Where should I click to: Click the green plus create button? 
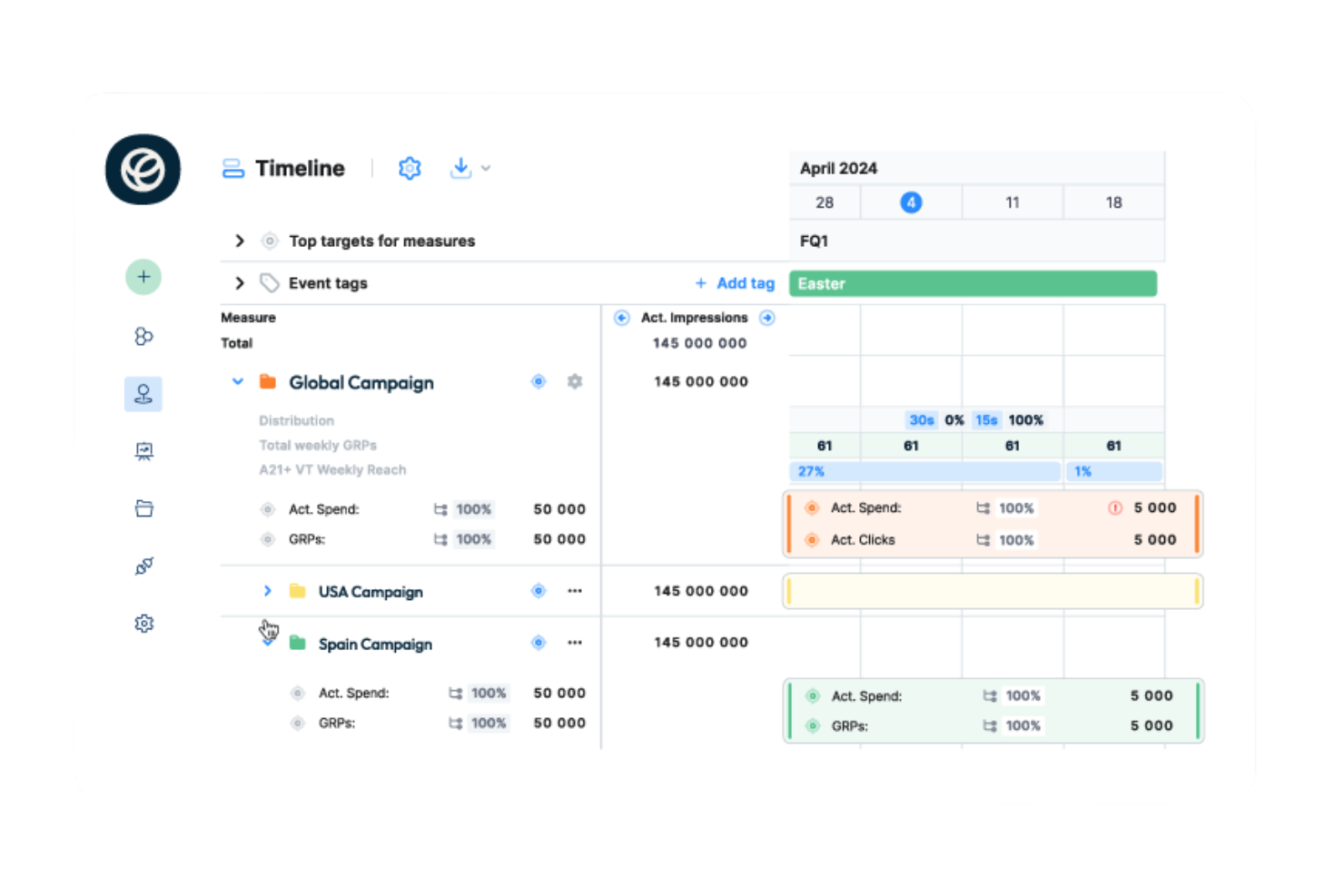pyautogui.click(x=143, y=277)
